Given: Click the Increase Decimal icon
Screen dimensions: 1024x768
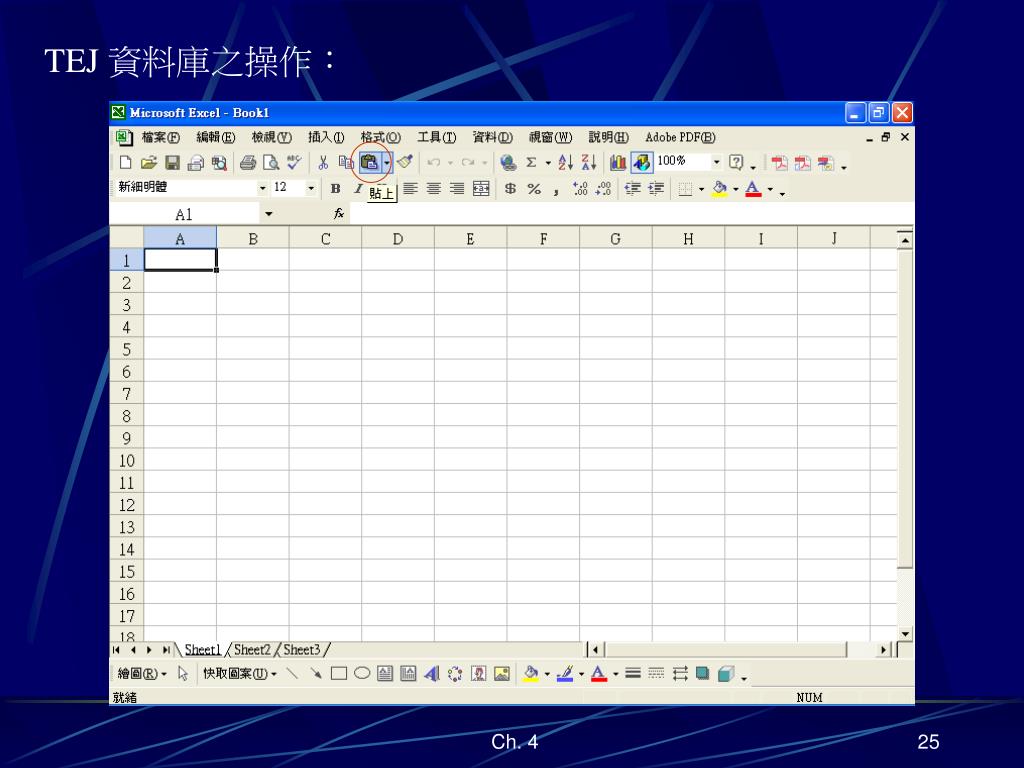Looking at the screenshot, I should (580, 189).
